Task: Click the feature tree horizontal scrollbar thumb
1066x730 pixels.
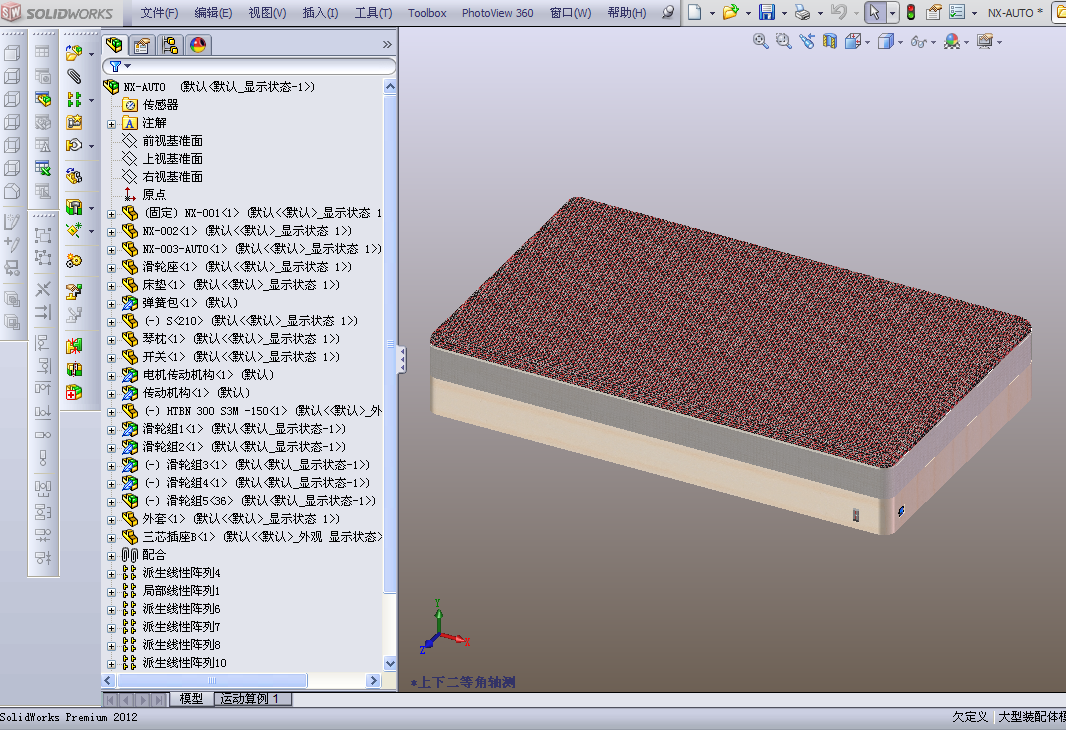Action: pos(212,680)
